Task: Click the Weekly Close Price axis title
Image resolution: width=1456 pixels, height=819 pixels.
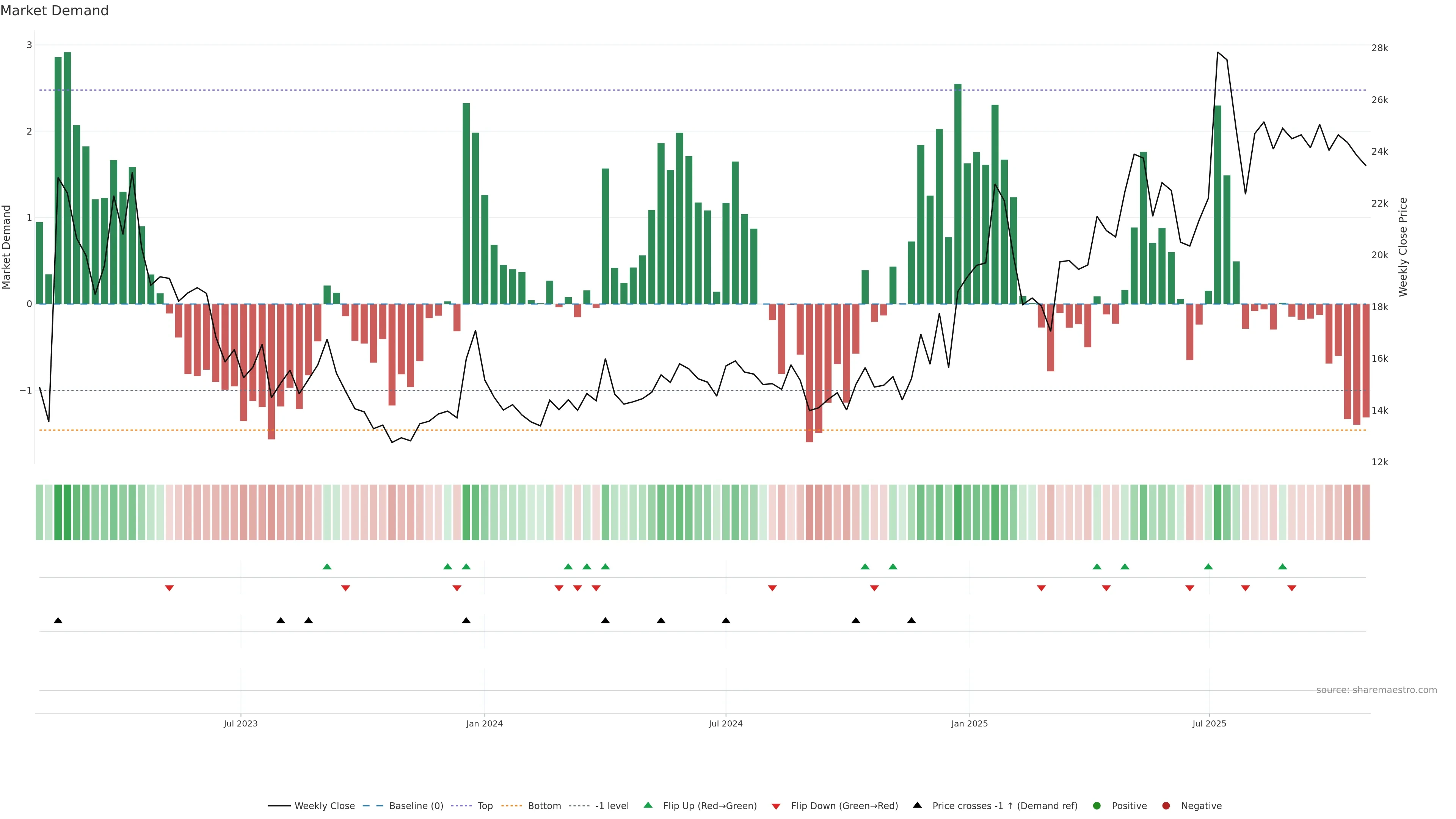Action: pyautogui.click(x=1403, y=247)
